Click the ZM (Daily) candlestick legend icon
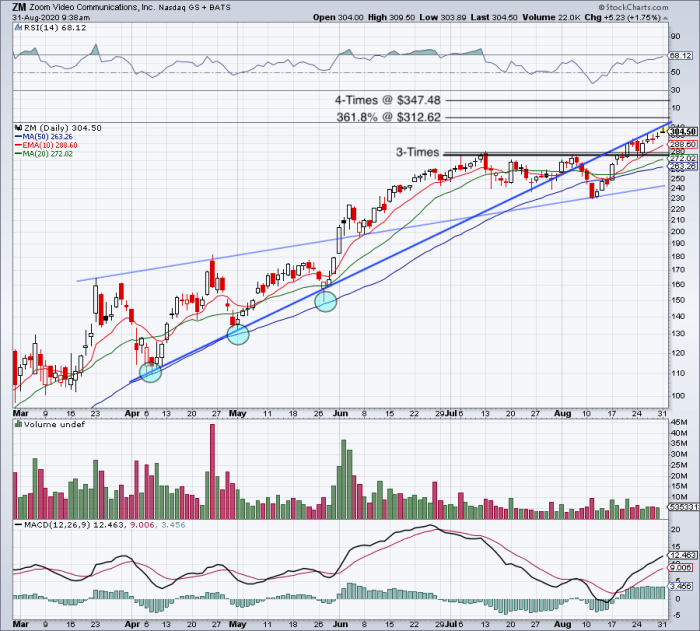700x631 pixels. click(x=18, y=128)
